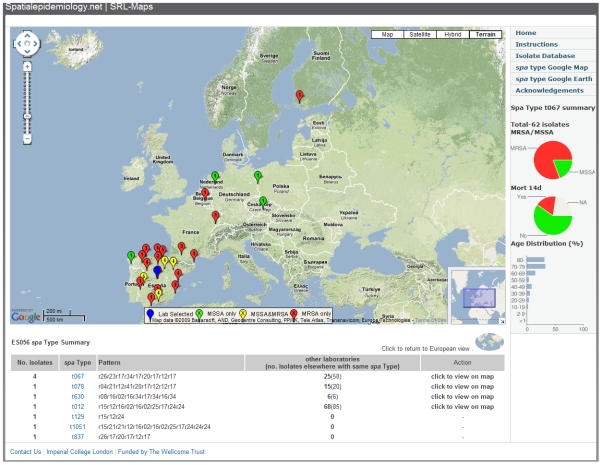Select the green marker in northwest Spain
This screenshot has width=602, height=465.
point(131,256)
